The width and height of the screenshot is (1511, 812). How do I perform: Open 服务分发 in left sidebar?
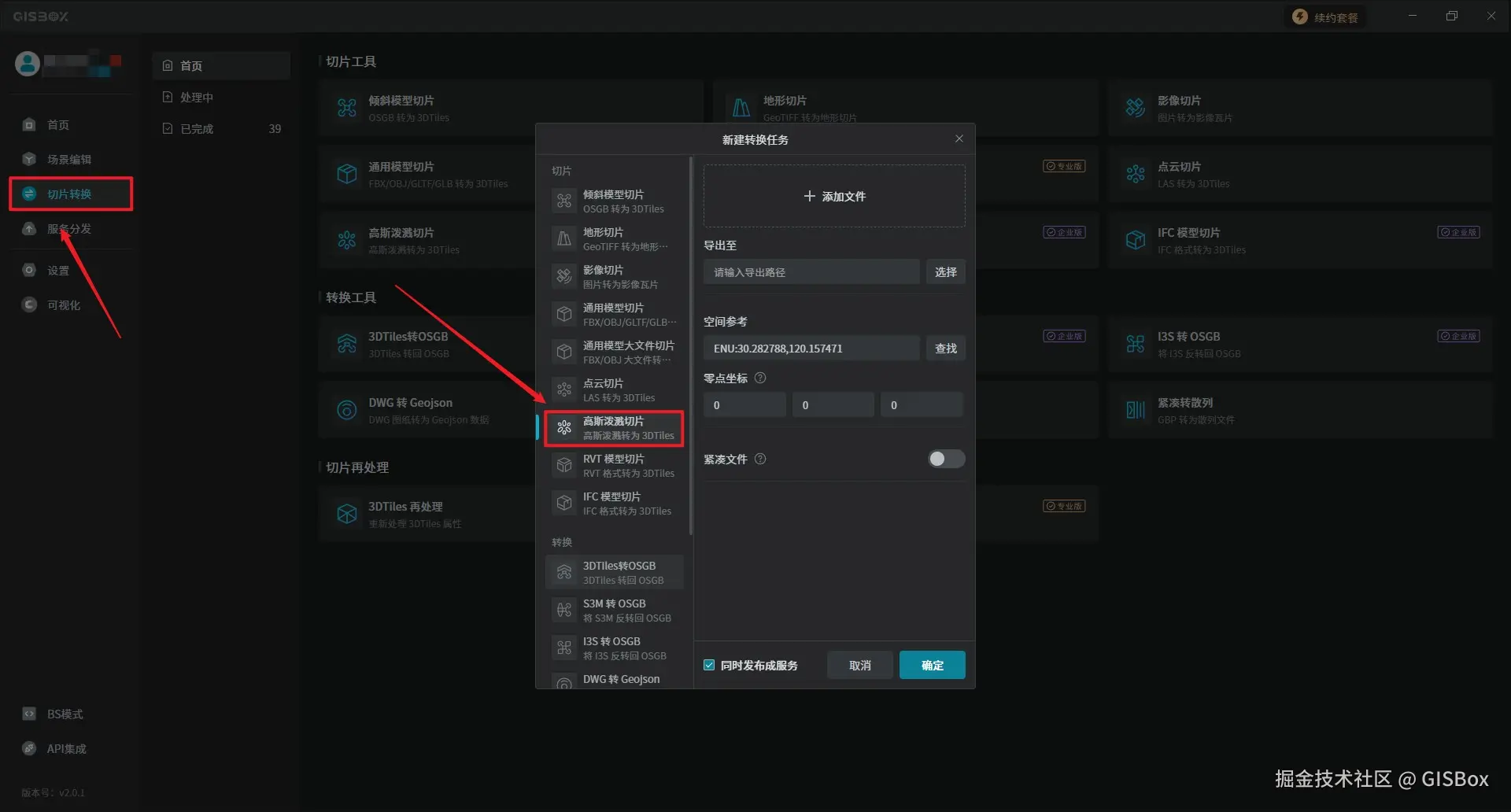coord(71,229)
